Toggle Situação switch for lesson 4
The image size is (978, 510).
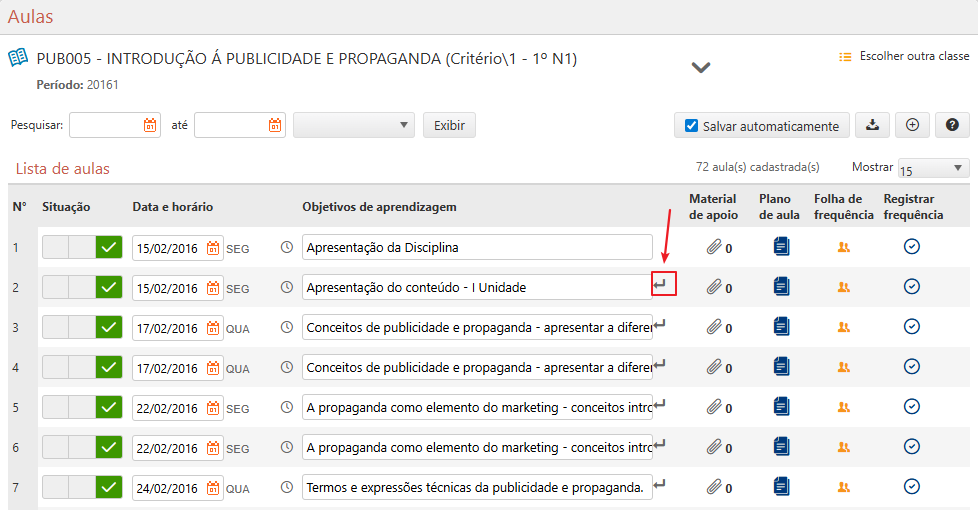point(82,367)
